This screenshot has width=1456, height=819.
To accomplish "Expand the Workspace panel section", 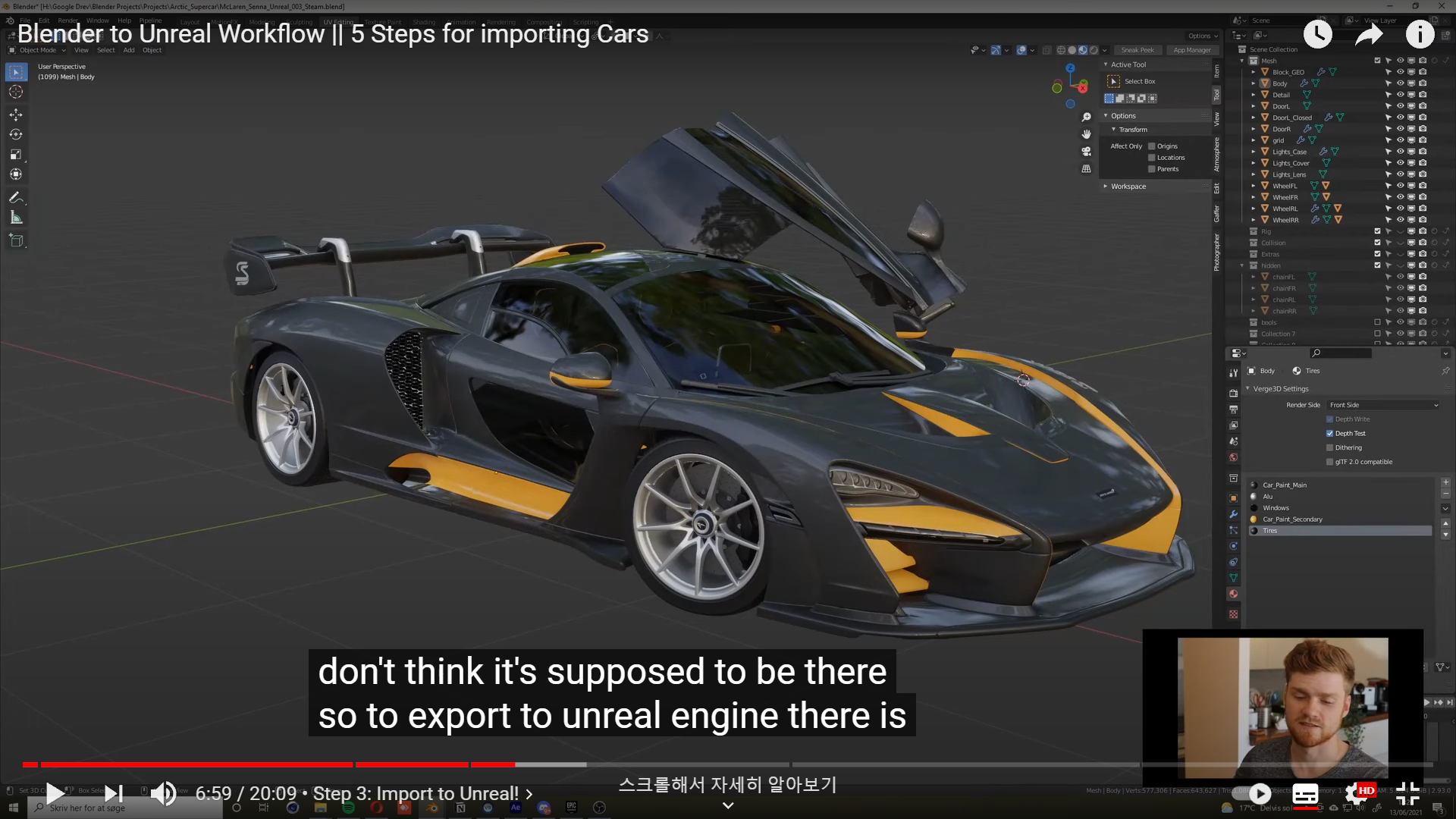I will tap(1128, 187).
